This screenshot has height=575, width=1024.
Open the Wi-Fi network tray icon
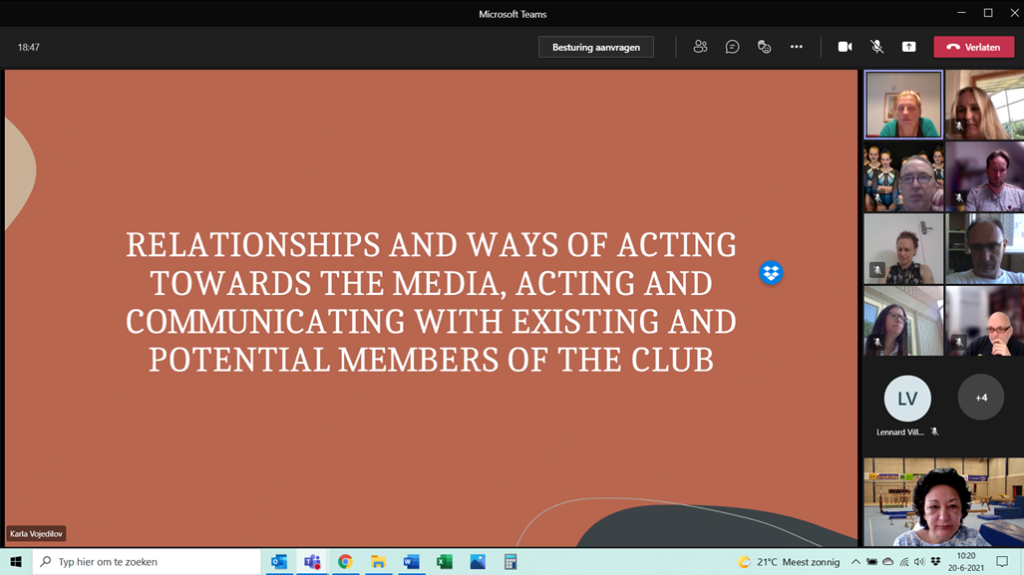904,562
